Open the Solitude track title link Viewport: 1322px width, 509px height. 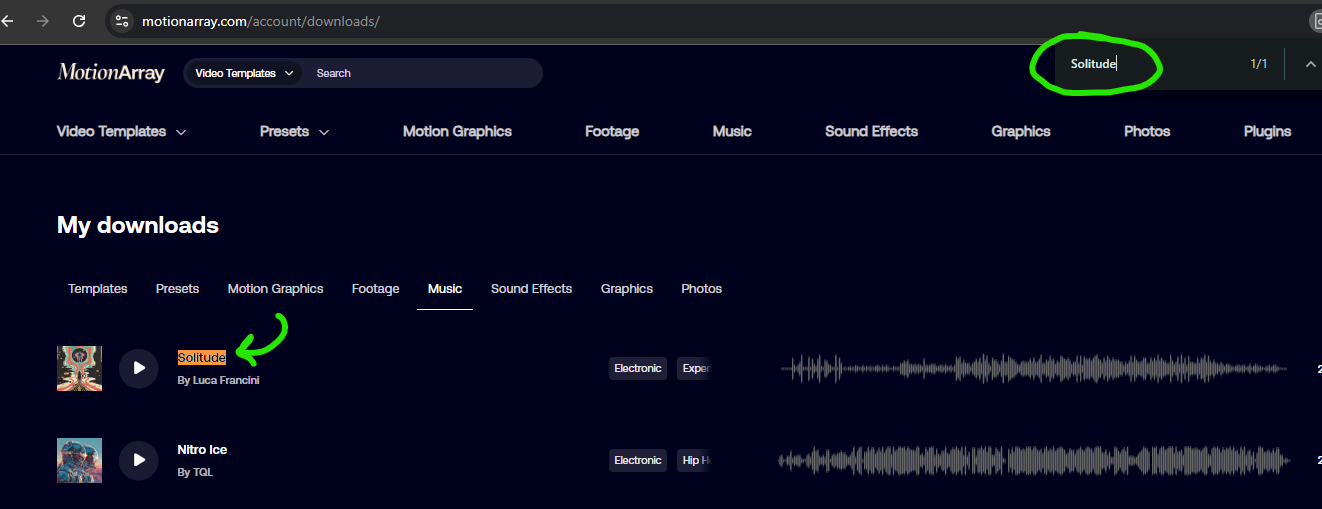coord(201,358)
